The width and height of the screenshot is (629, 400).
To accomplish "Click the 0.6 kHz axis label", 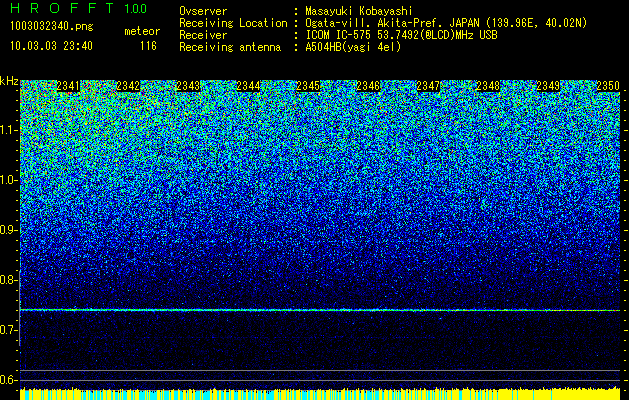I will click(9, 380).
